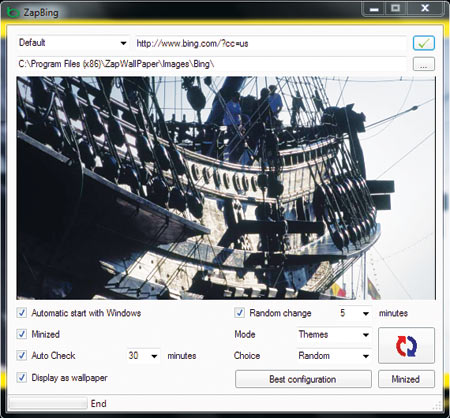Expand the Default profile dropdown

(x=73, y=43)
